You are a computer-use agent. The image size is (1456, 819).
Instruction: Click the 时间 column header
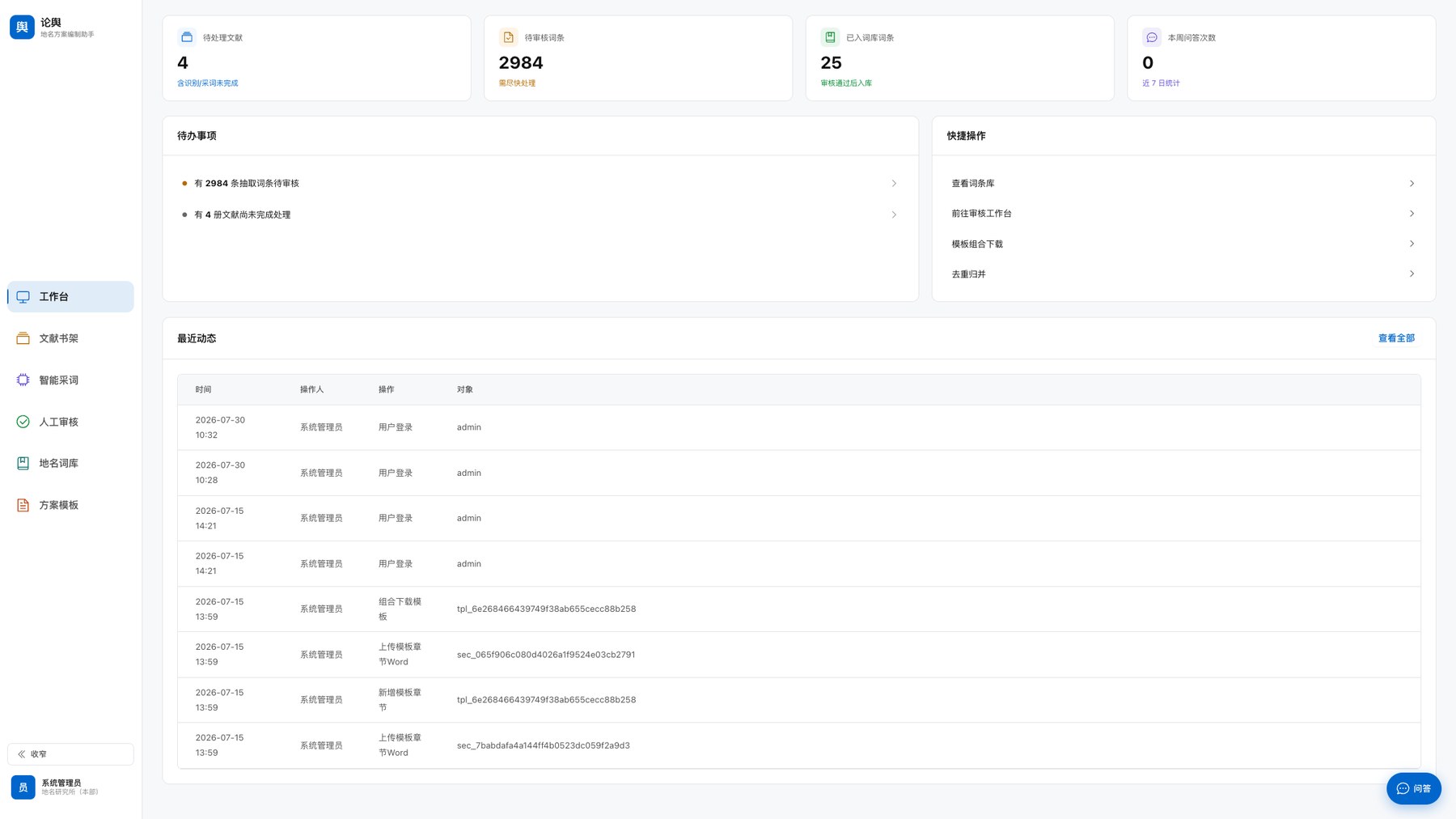pos(203,390)
